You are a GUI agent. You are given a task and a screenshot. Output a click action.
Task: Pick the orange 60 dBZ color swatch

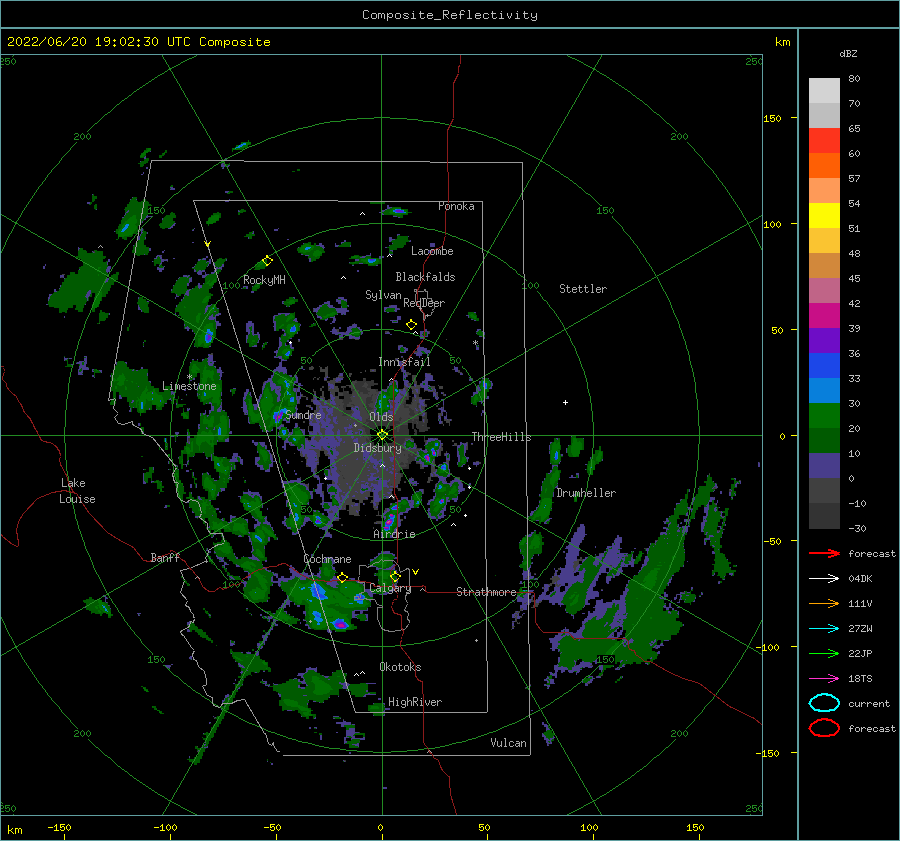[x=824, y=165]
